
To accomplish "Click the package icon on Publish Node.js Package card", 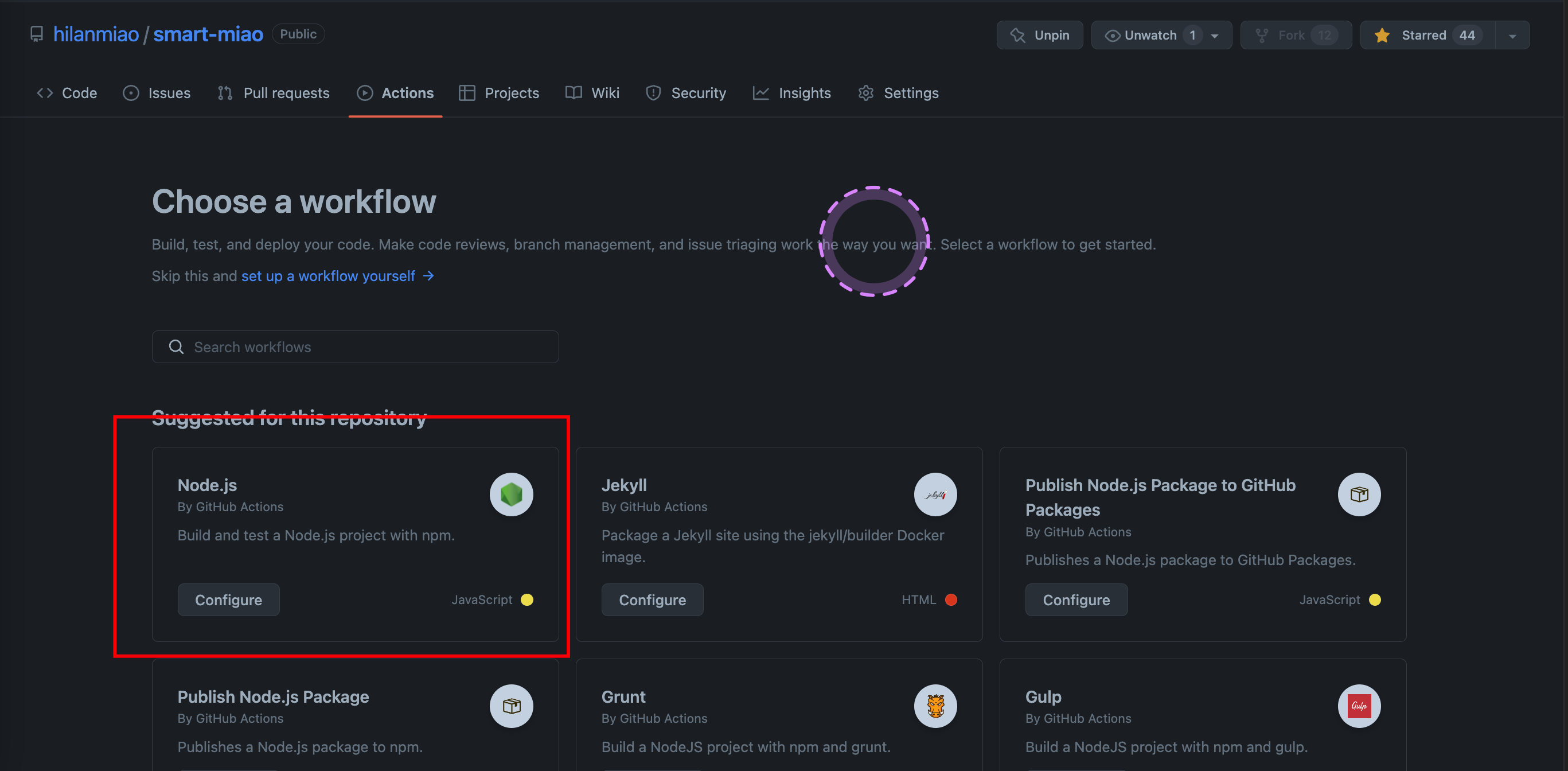I will 512,706.
